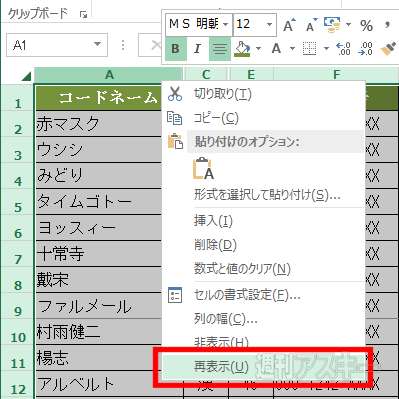Click the Select All corner triangle
Viewport: 399px width, 399px height.
(x=26, y=76)
